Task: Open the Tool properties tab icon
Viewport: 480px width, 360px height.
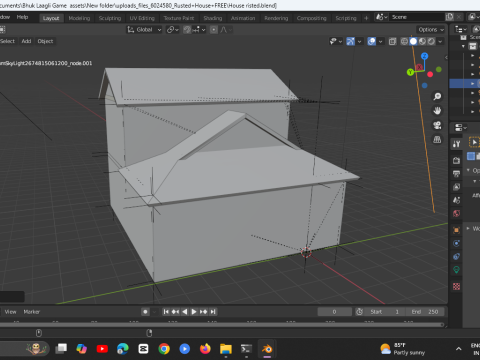Action: tap(456, 144)
